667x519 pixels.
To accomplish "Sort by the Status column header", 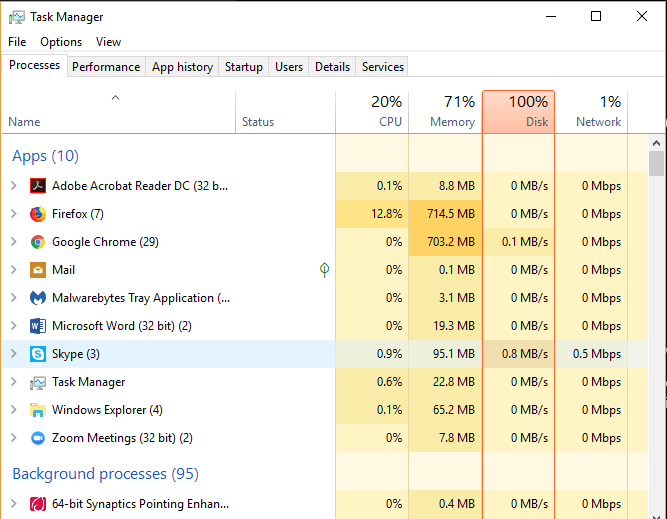I will [285, 112].
